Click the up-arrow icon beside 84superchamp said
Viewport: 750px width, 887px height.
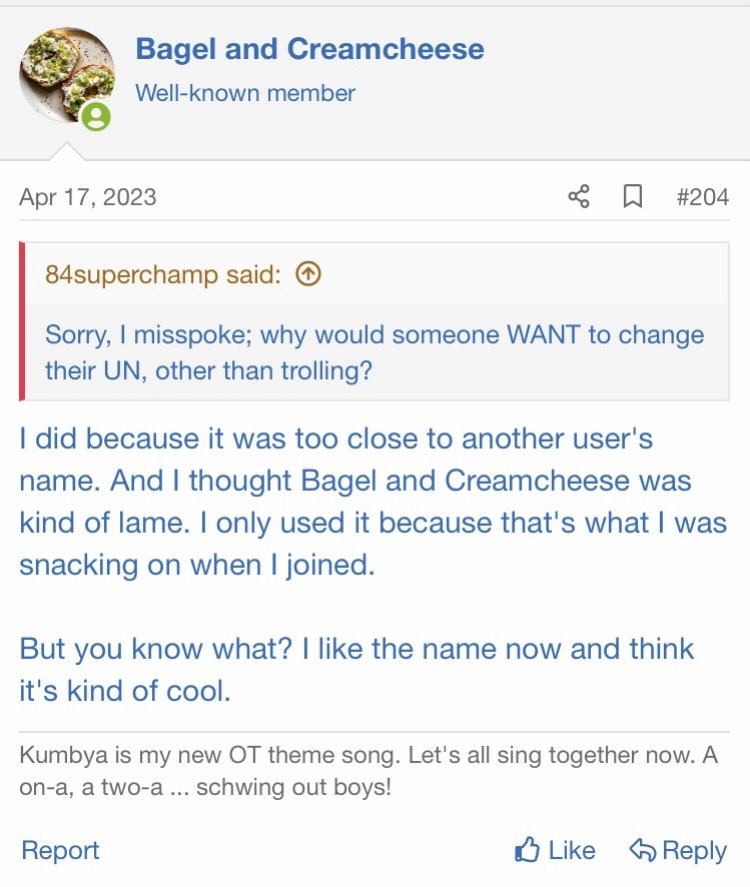click(309, 275)
